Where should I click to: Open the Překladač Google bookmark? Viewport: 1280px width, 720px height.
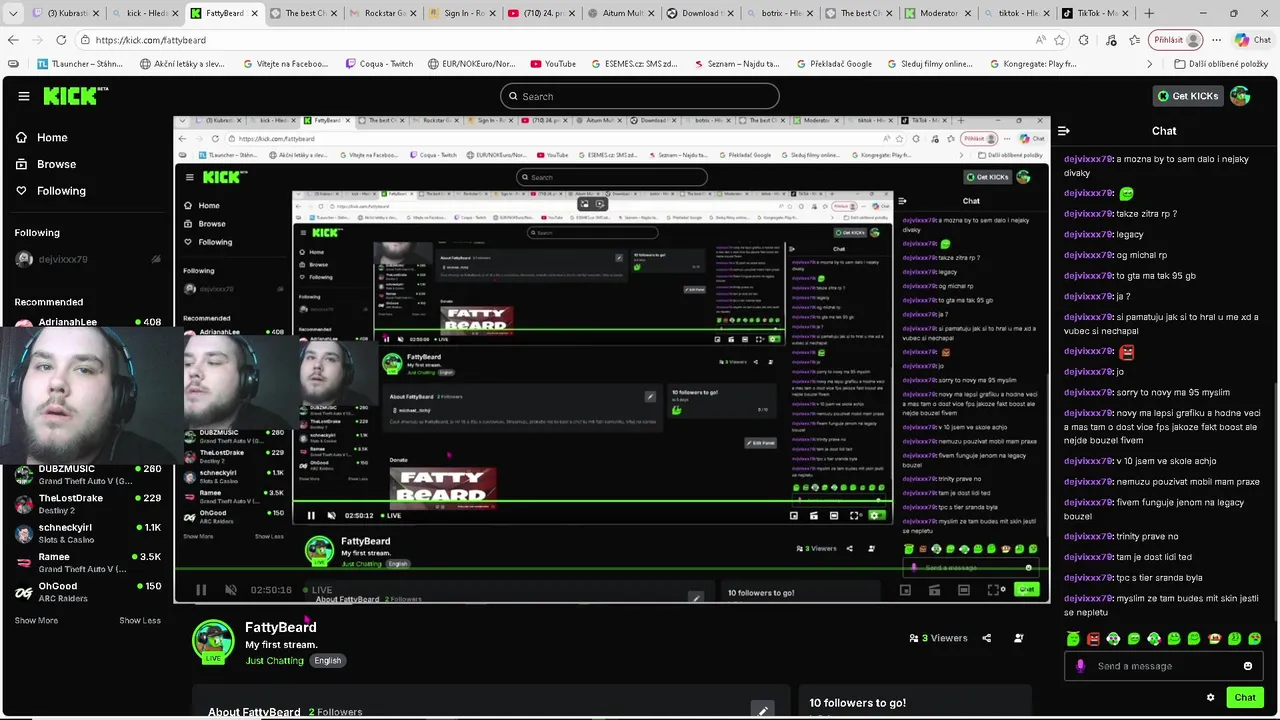tap(833, 64)
